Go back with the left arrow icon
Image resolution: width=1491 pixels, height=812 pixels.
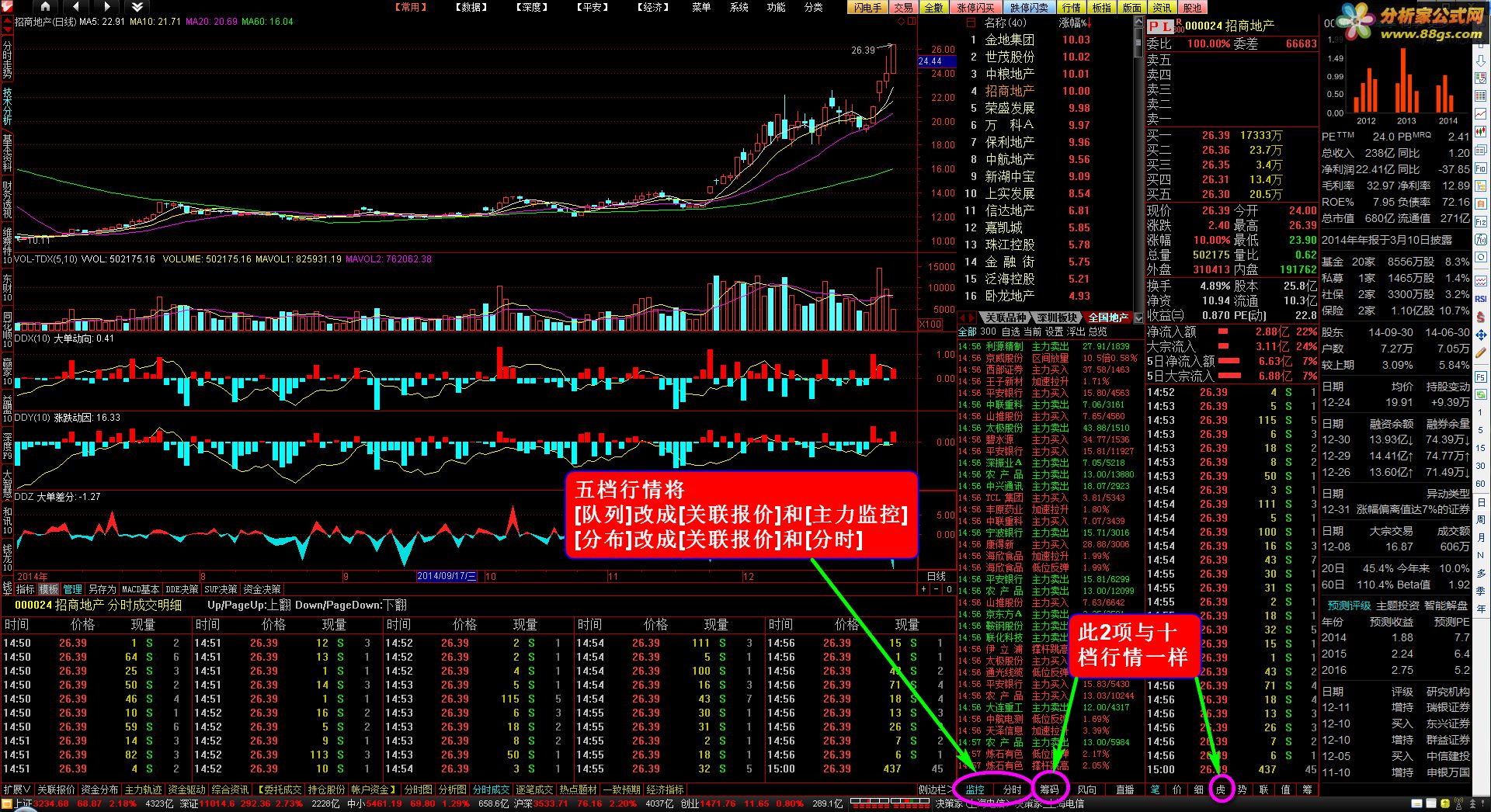pos(75,6)
